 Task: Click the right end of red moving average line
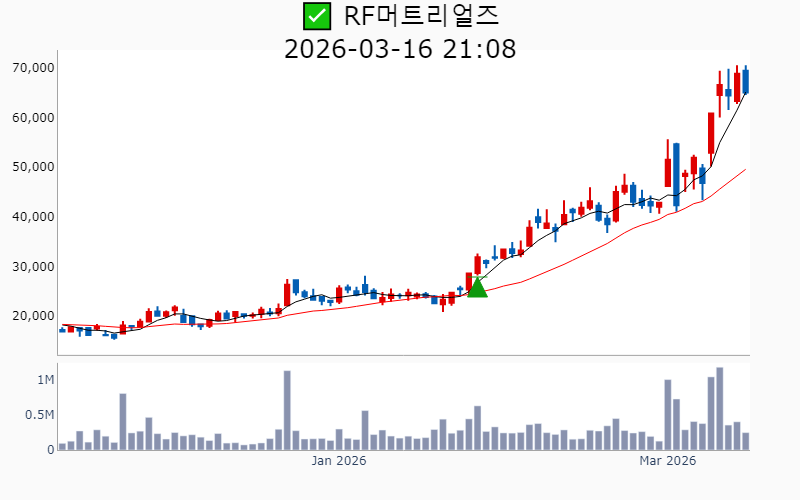click(745, 170)
